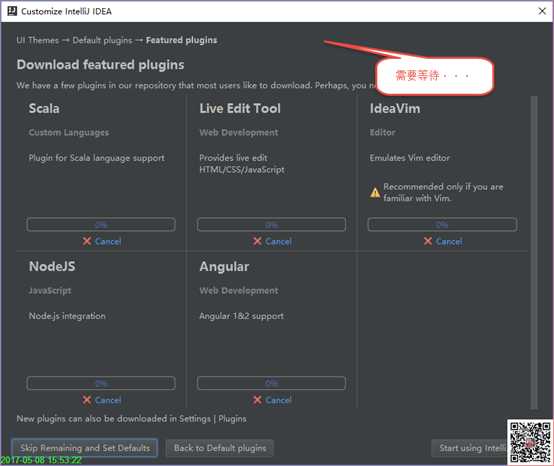Cancel the Angular plugin download
554x466 pixels.
coord(278,400)
